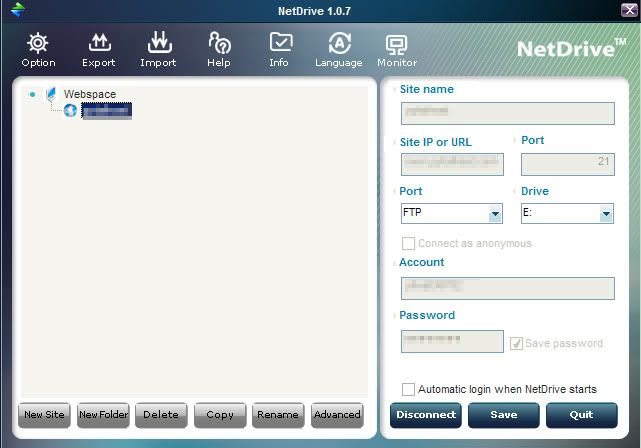Click the Import toolbar icon

click(158, 45)
